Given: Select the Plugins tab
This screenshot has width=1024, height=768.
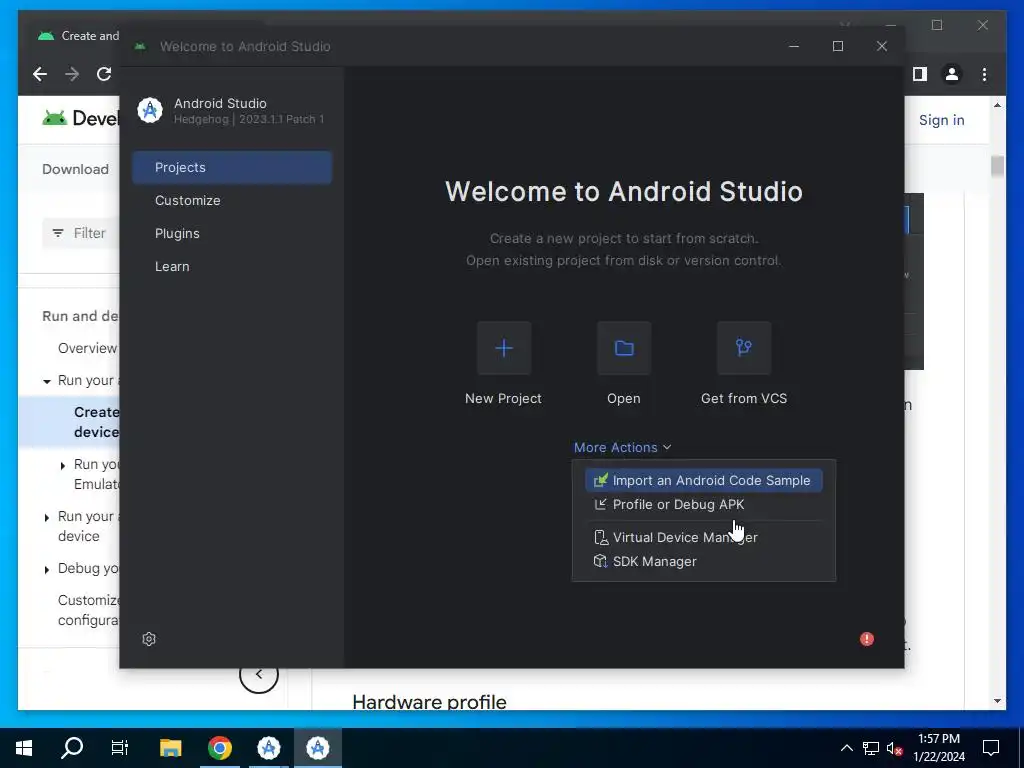Looking at the screenshot, I should pyautogui.click(x=232, y=233).
